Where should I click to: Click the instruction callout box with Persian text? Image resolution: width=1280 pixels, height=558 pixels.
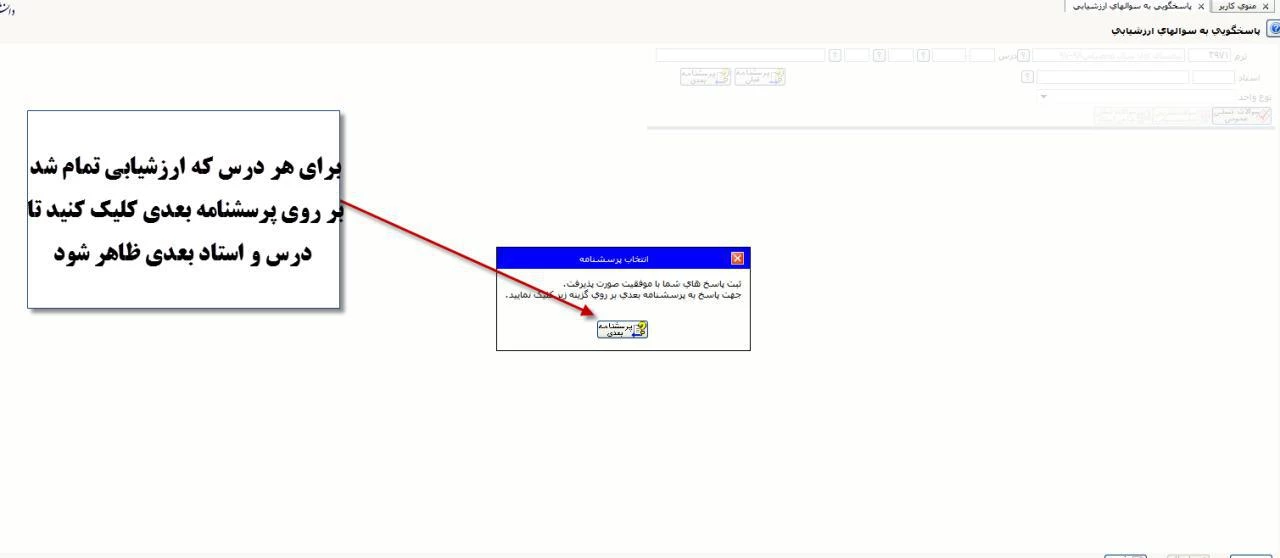click(x=183, y=209)
